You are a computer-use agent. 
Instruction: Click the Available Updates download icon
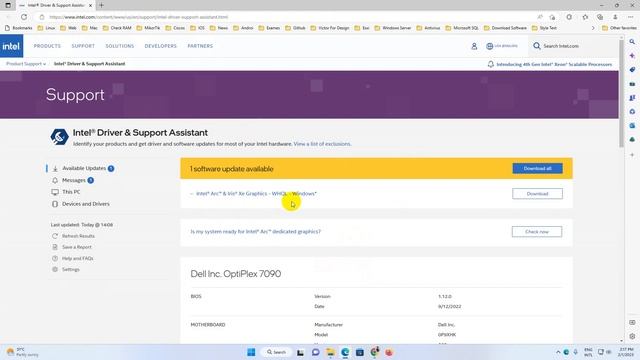[55, 168]
